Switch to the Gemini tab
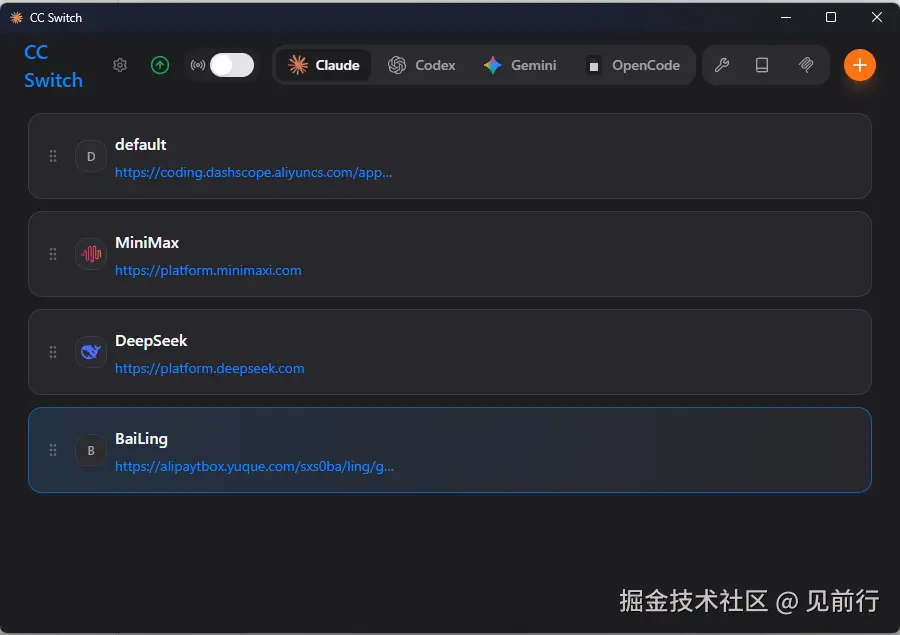Image resolution: width=900 pixels, height=635 pixels. (x=520, y=65)
